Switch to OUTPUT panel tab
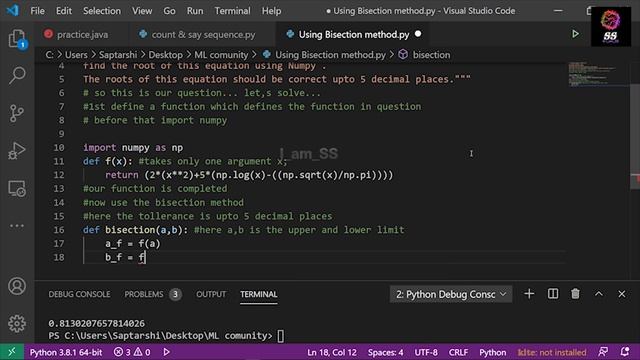This screenshot has width=640, height=360. [211, 294]
